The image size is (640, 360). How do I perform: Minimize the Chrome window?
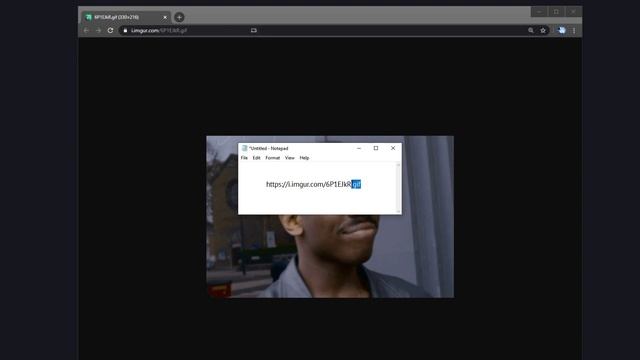click(539, 12)
